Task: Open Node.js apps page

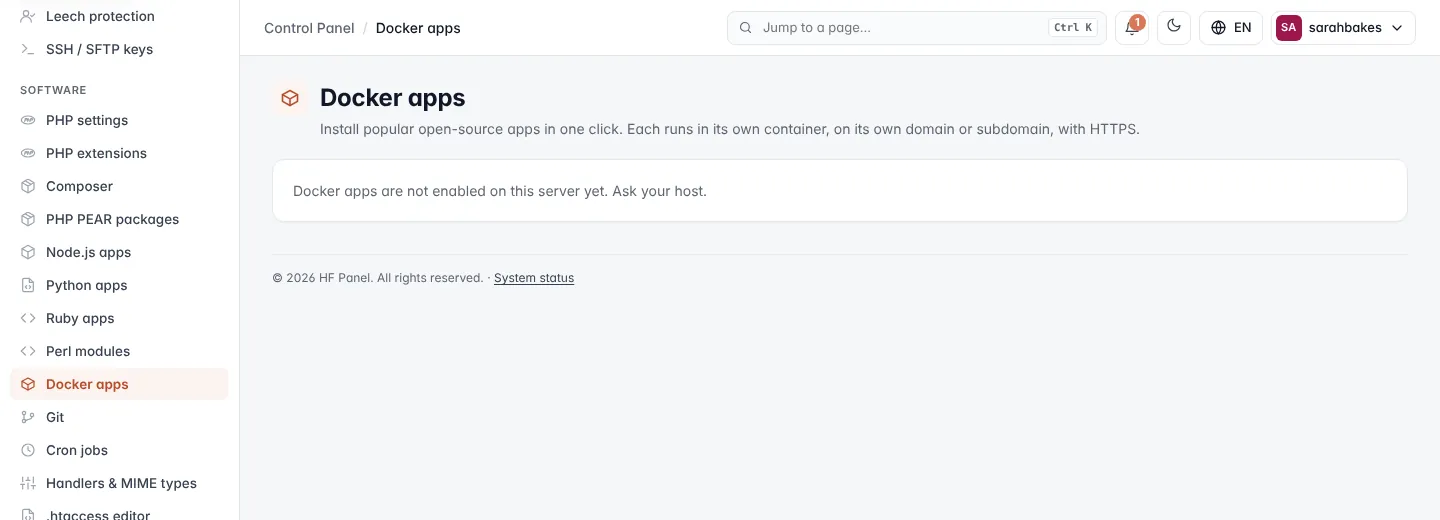Action: pyautogui.click(x=119, y=252)
